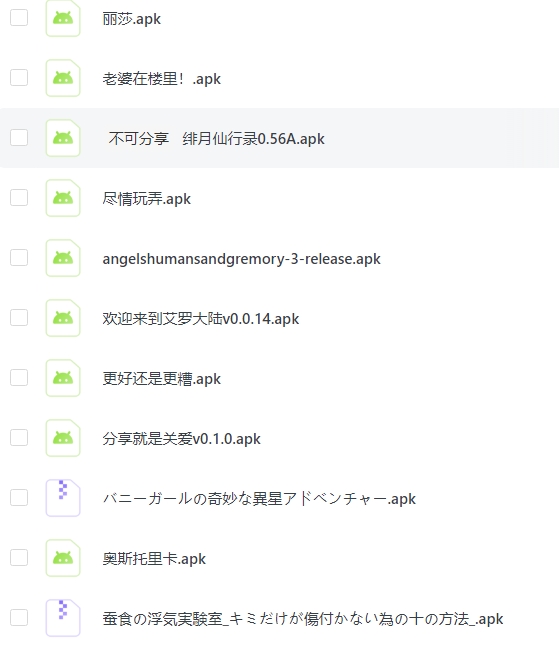
Task: Open file name angelshumansandgremory-3-release.apk
Action: point(242,259)
